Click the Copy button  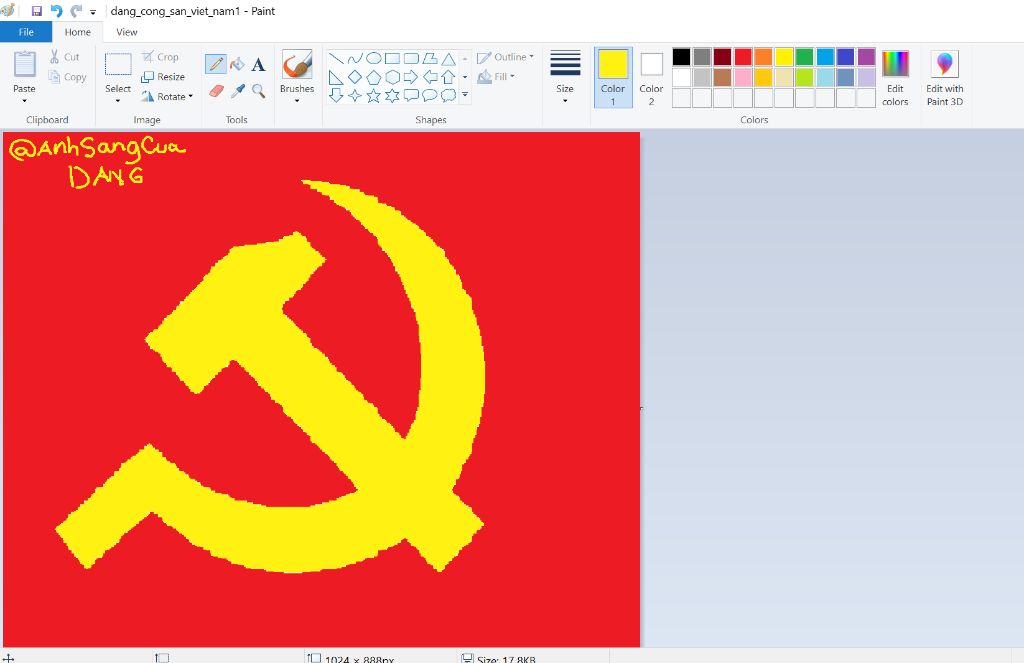tap(67, 77)
